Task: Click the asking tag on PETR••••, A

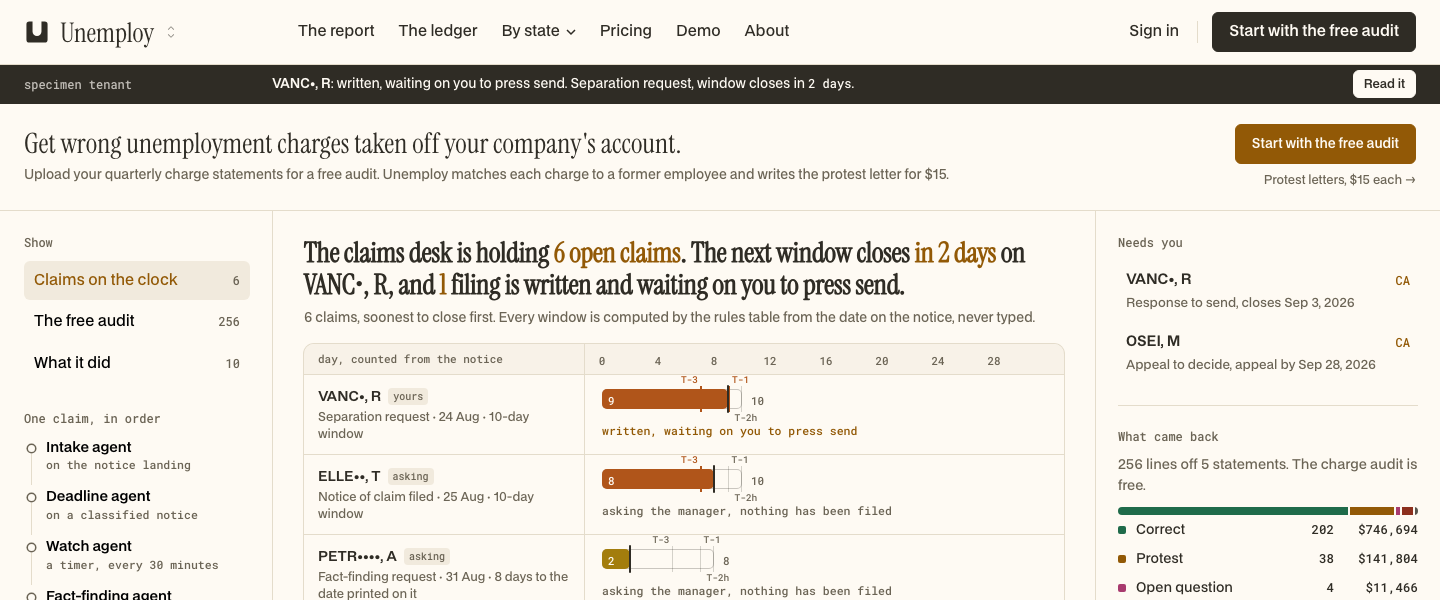Action: (x=427, y=557)
